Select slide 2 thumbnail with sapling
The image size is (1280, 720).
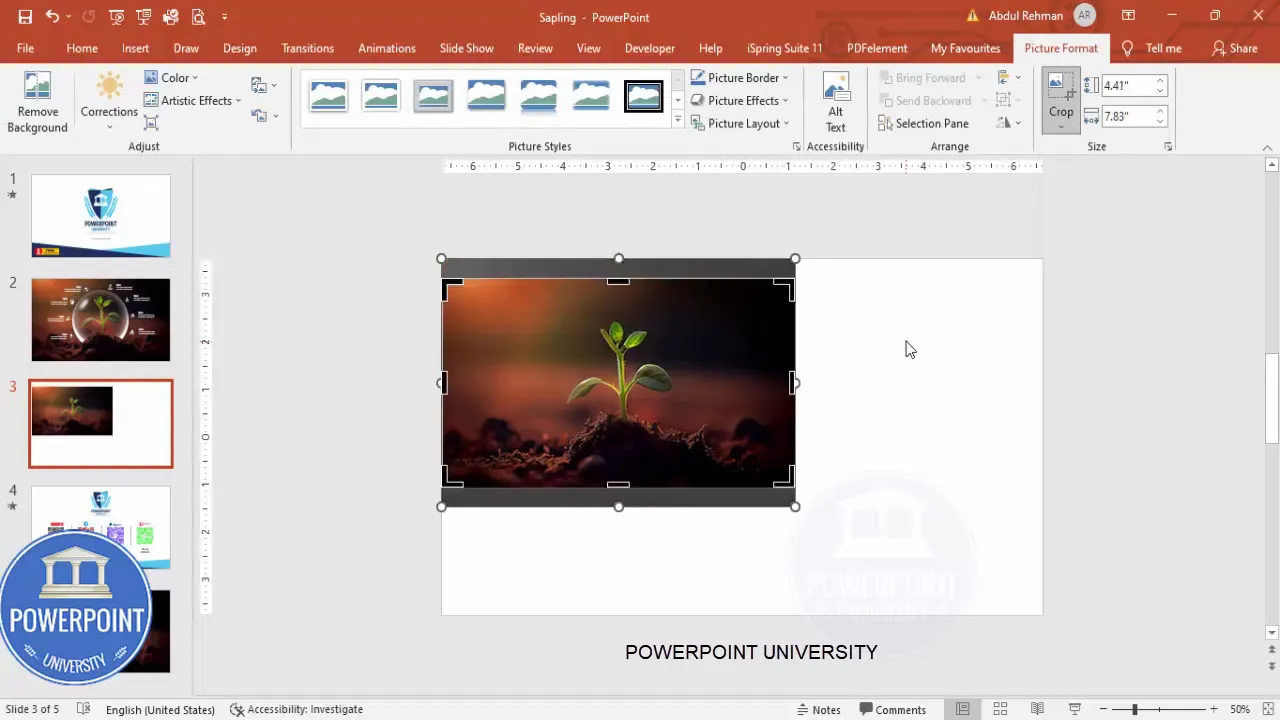click(x=101, y=320)
